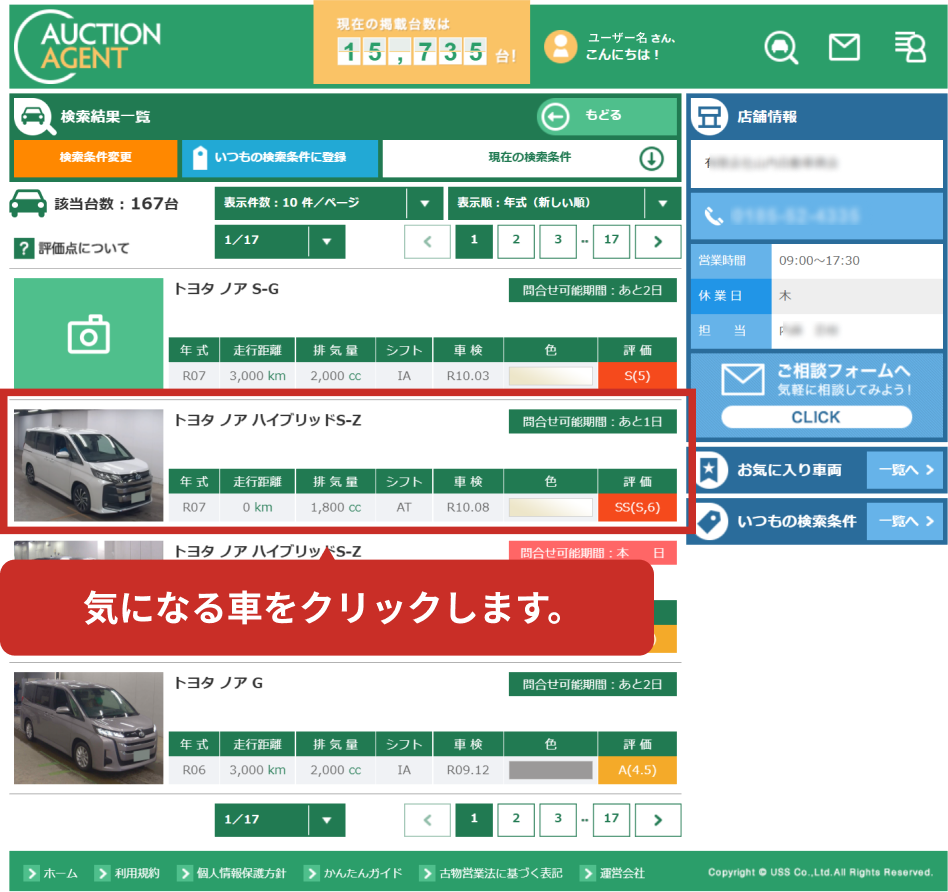Open the top 1/17 page selector dropdown

click(x=280, y=241)
